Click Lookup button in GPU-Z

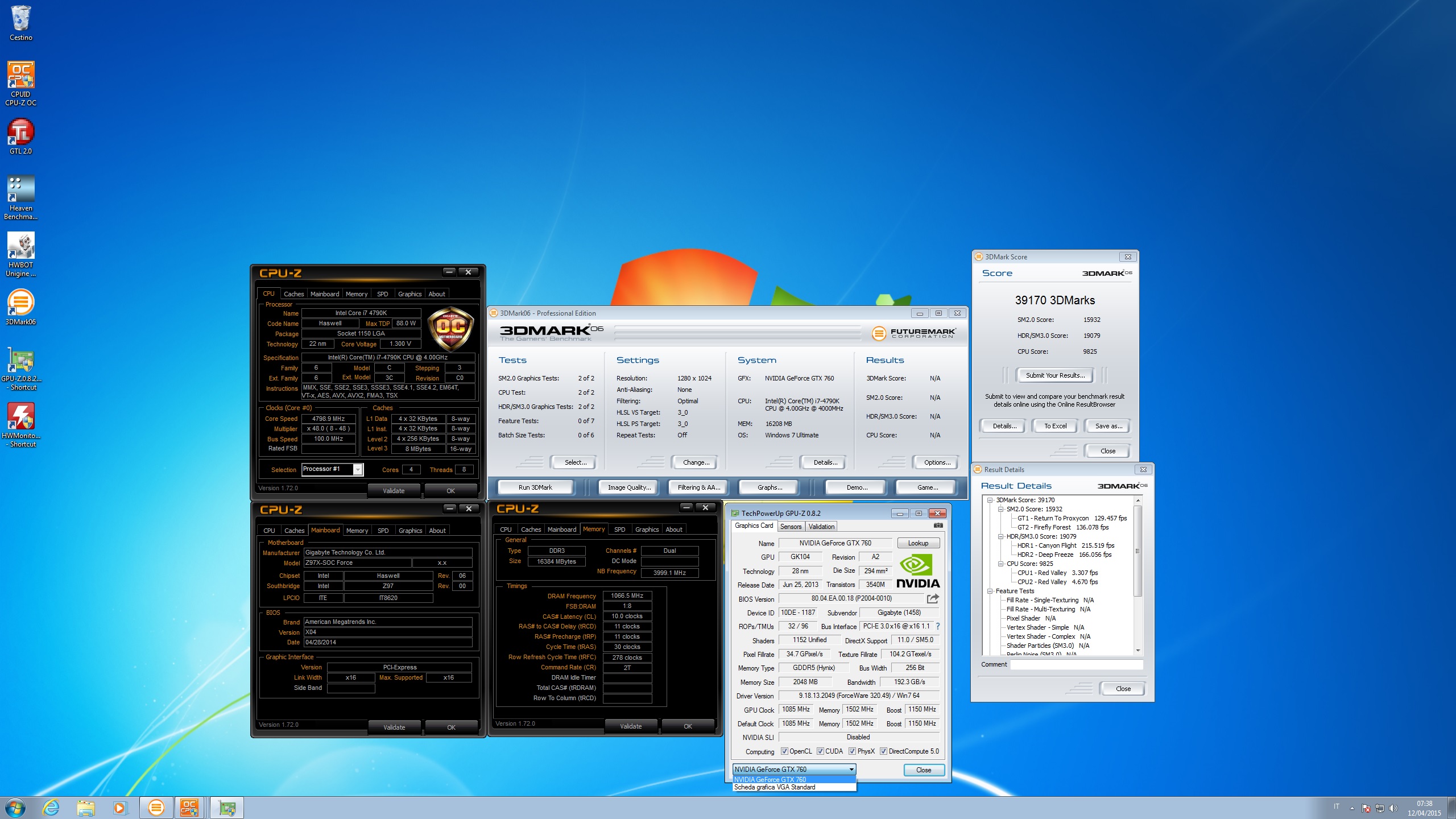(918, 543)
